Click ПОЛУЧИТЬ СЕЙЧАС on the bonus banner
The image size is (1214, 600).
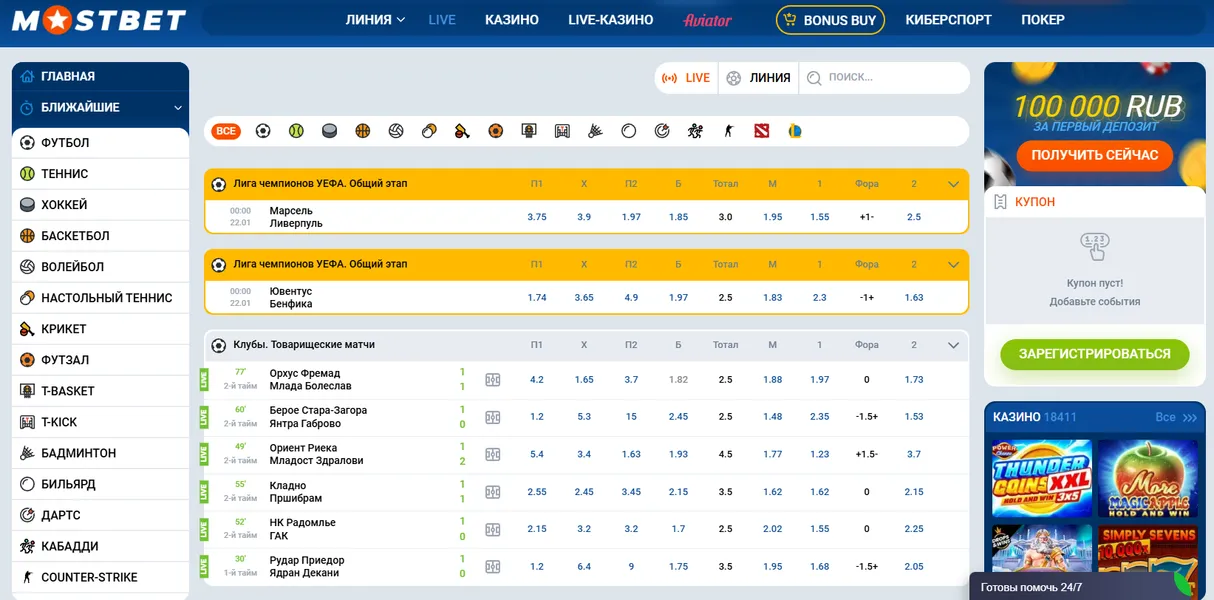tap(1094, 155)
